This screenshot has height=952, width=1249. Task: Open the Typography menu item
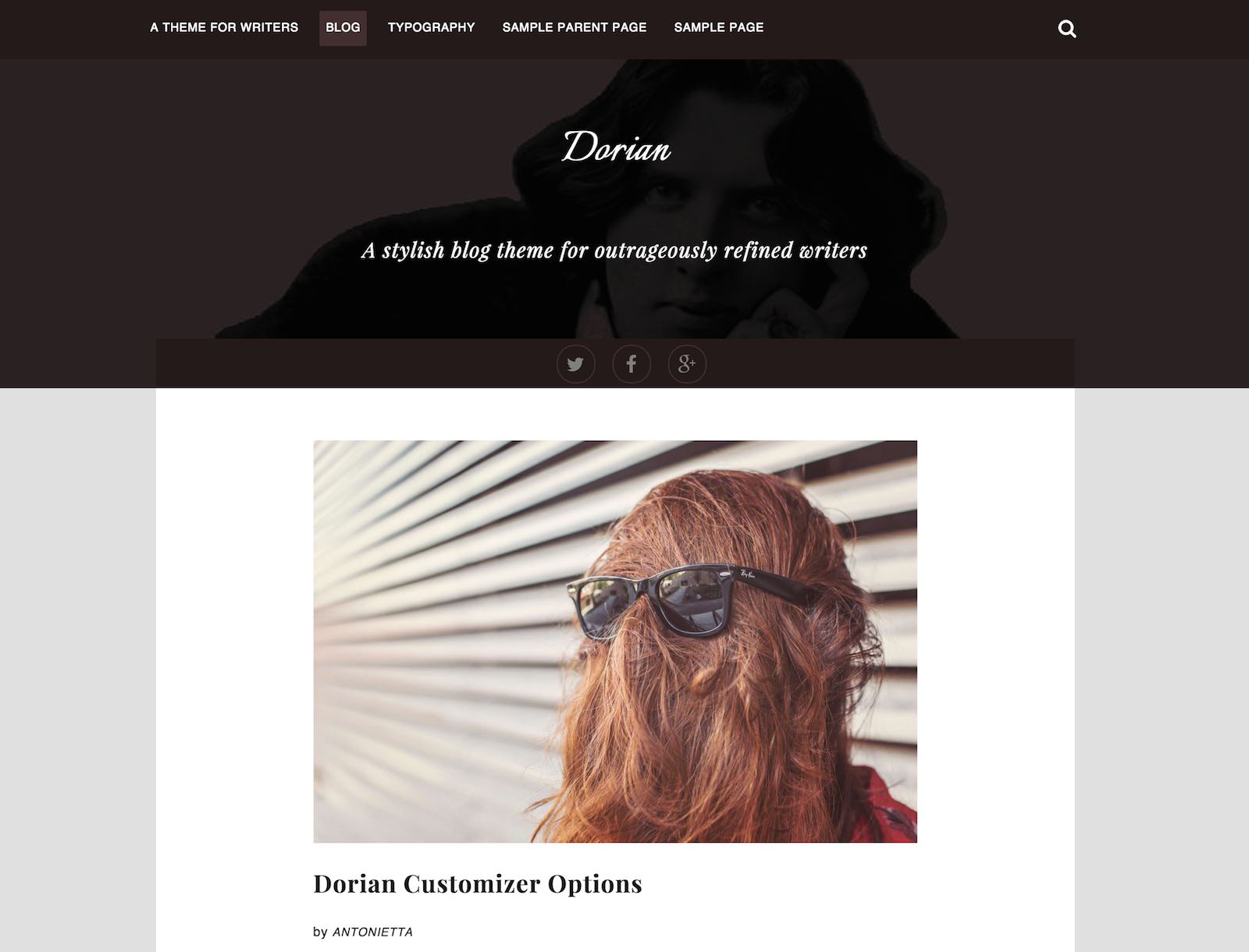(431, 27)
